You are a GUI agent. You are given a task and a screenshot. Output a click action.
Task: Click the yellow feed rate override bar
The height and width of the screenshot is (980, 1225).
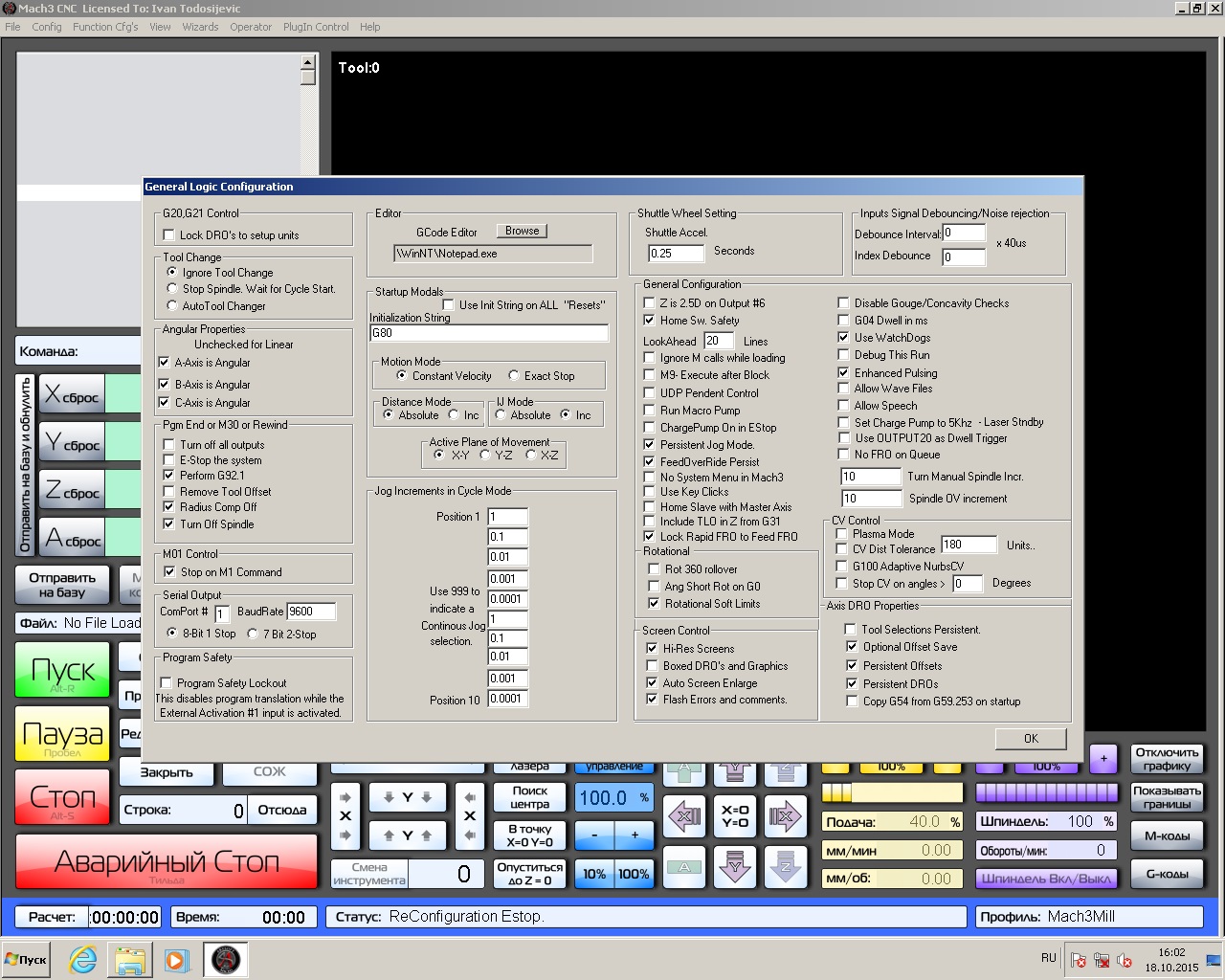[893, 792]
